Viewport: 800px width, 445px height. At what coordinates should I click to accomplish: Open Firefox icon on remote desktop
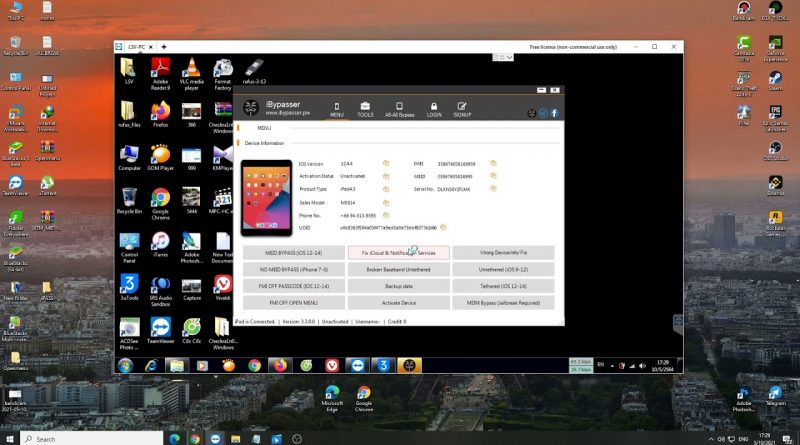point(161,114)
